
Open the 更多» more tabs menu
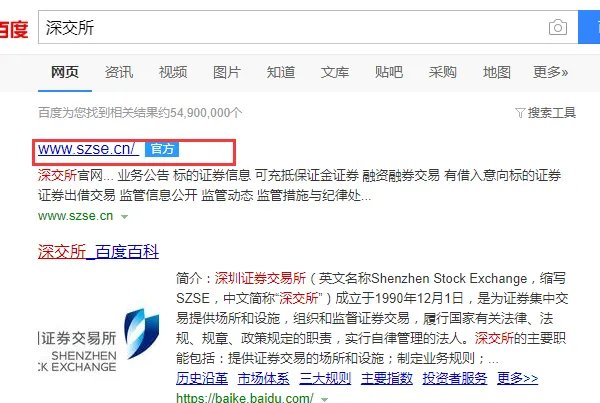(x=550, y=72)
